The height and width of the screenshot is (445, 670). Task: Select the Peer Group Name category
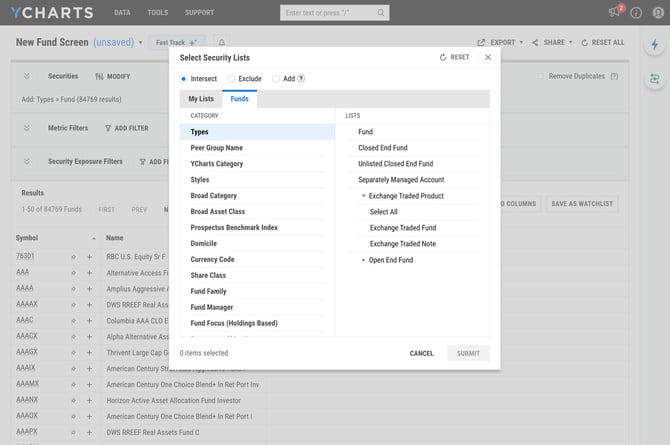point(257,148)
